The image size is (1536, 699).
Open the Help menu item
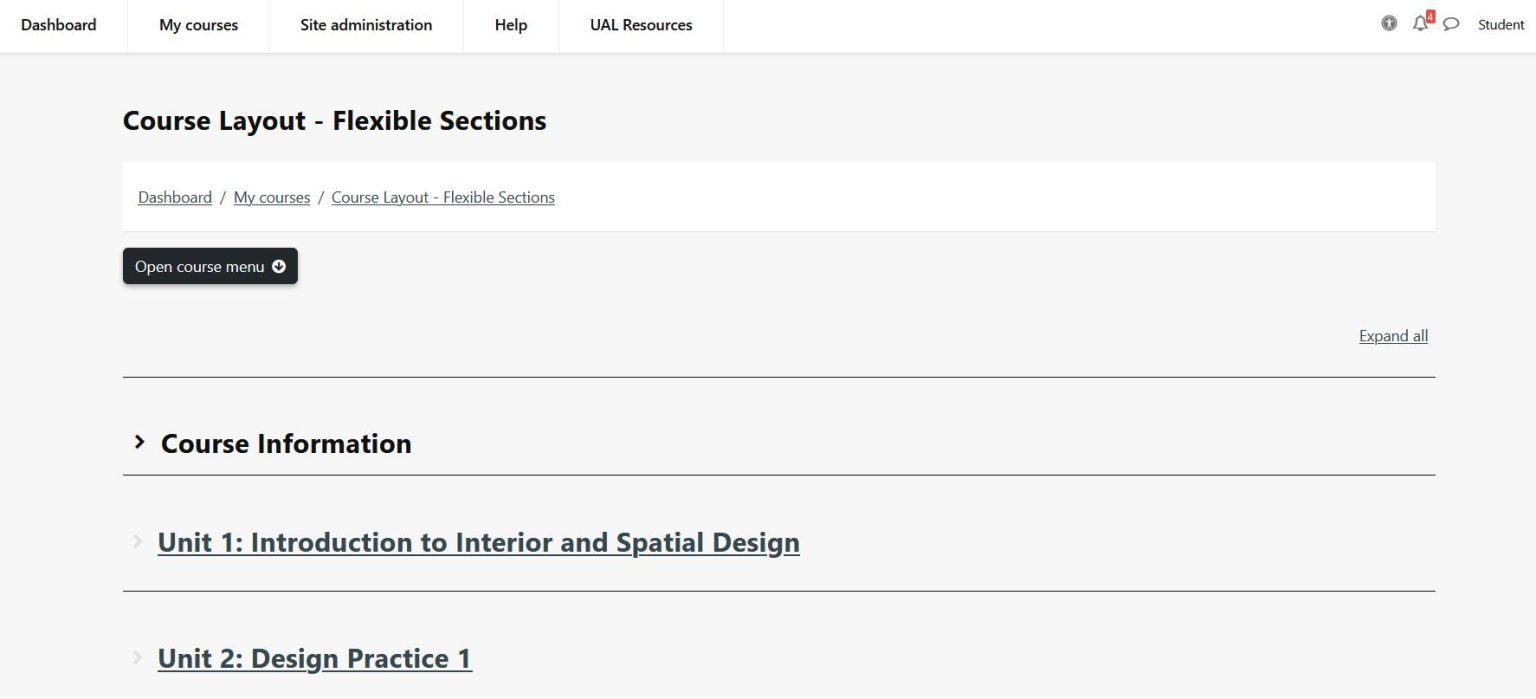[x=510, y=25]
